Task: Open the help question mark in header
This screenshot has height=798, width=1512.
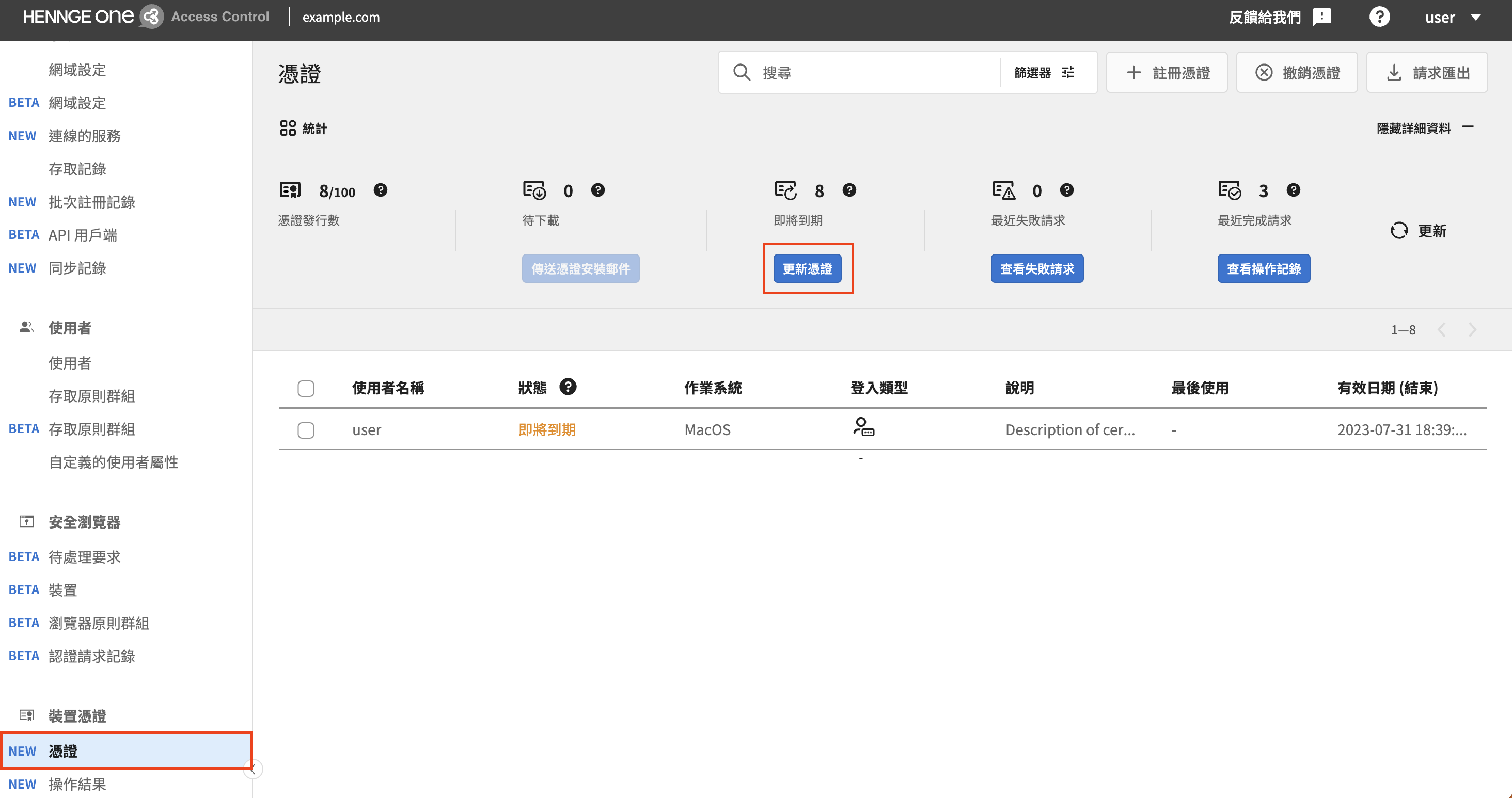Action: pyautogui.click(x=1379, y=17)
